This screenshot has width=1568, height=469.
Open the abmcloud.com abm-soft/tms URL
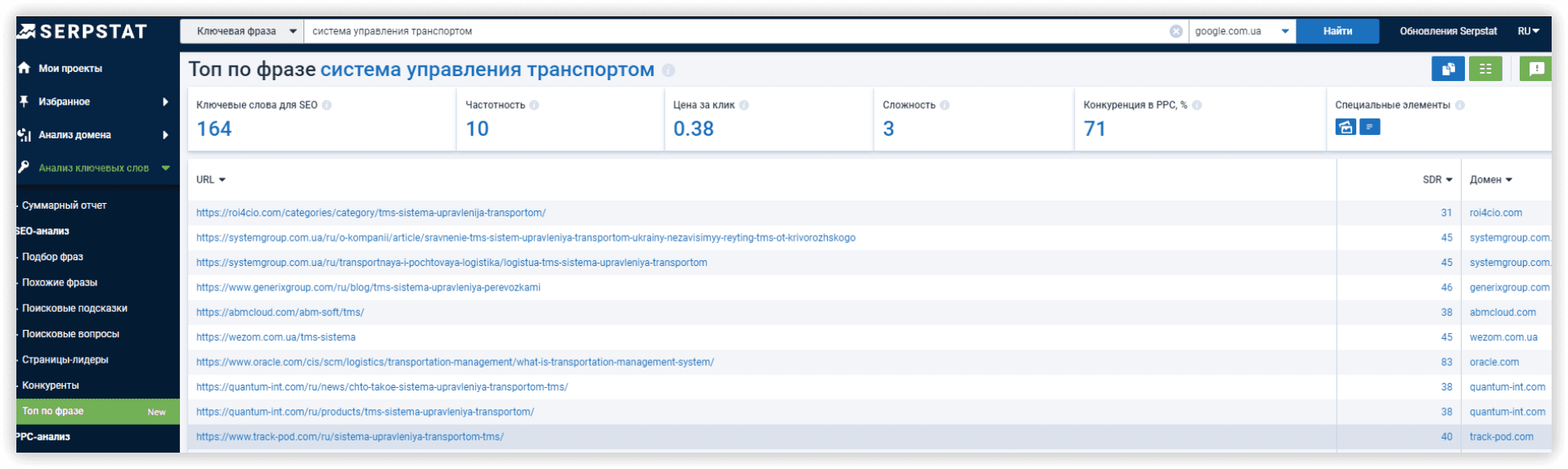[x=280, y=313]
